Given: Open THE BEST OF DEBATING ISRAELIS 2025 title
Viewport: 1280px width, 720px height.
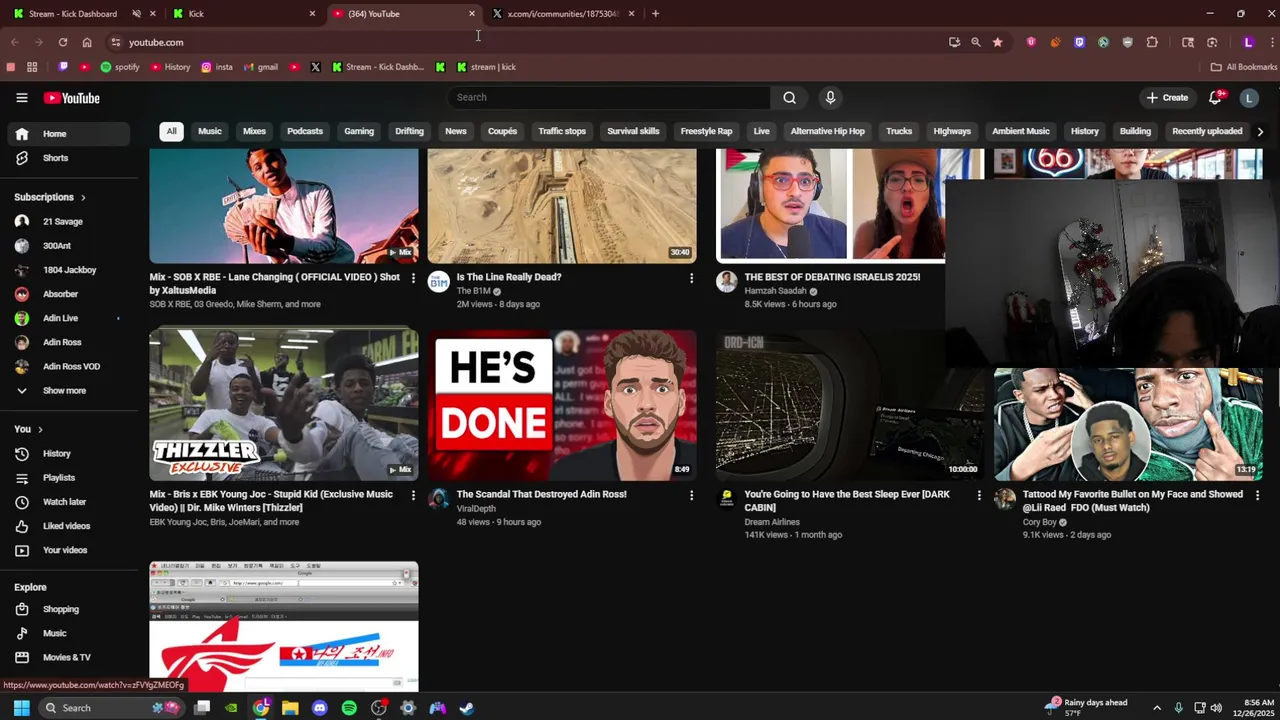Looking at the screenshot, I should tap(832, 277).
